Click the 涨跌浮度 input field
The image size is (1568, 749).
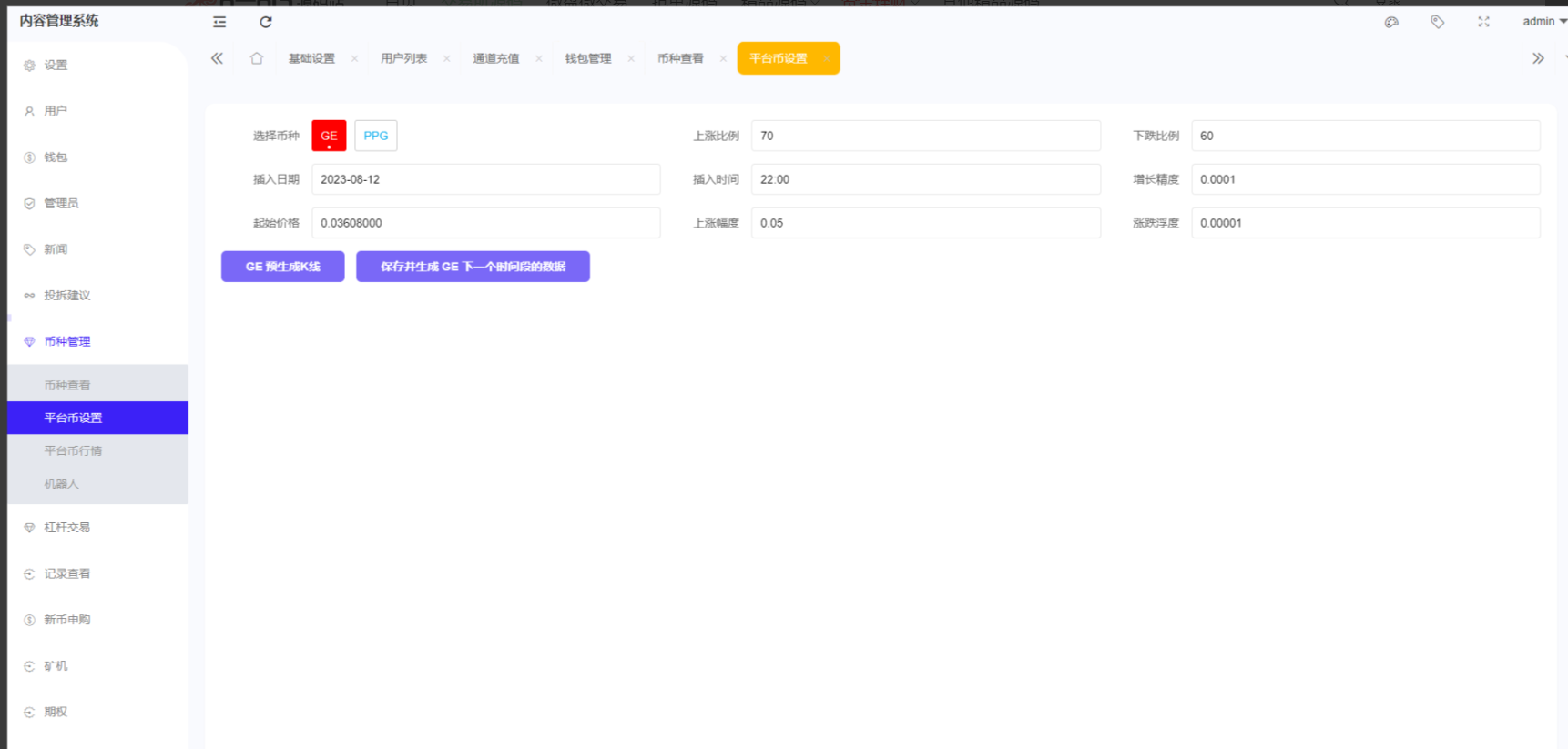[x=1366, y=223]
